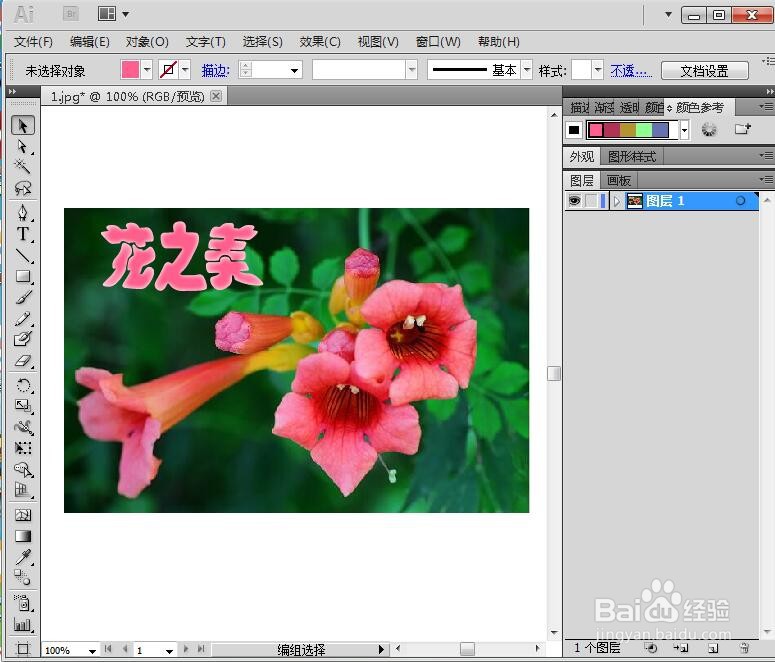The image size is (775, 662).
Task: Select the Blend tool
Action: pos(23,577)
